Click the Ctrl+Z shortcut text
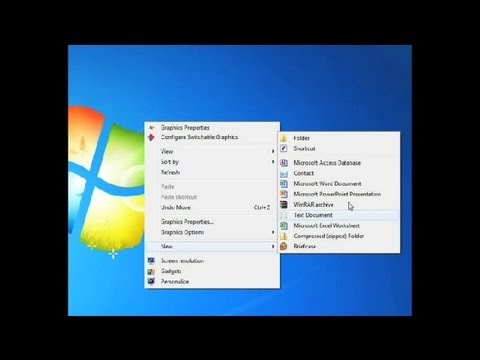The image size is (480, 360). click(x=262, y=207)
